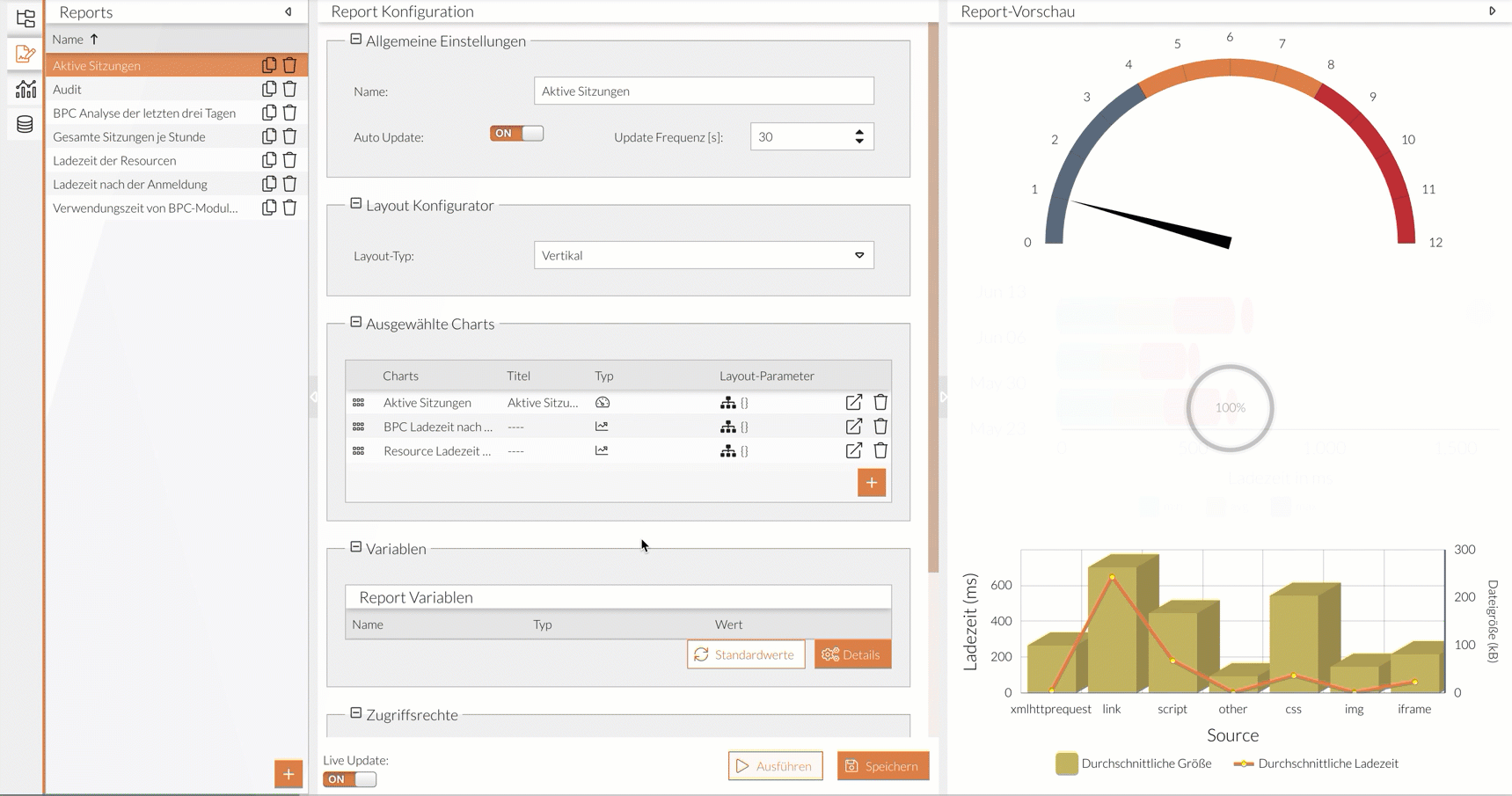Click the Standardwerte button
This screenshot has height=796, width=1512.
745,654
